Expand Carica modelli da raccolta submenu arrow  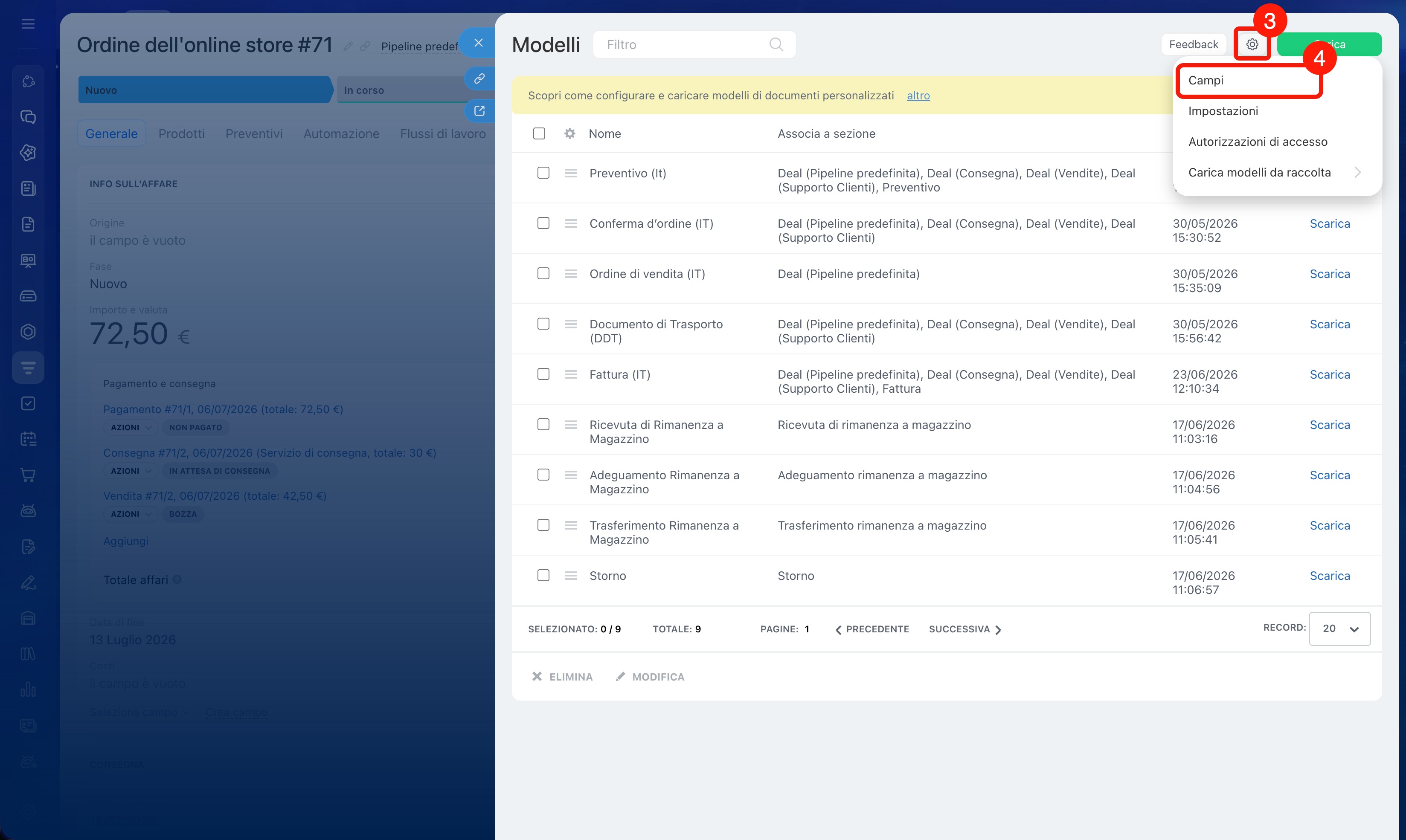tap(1357, 173)
